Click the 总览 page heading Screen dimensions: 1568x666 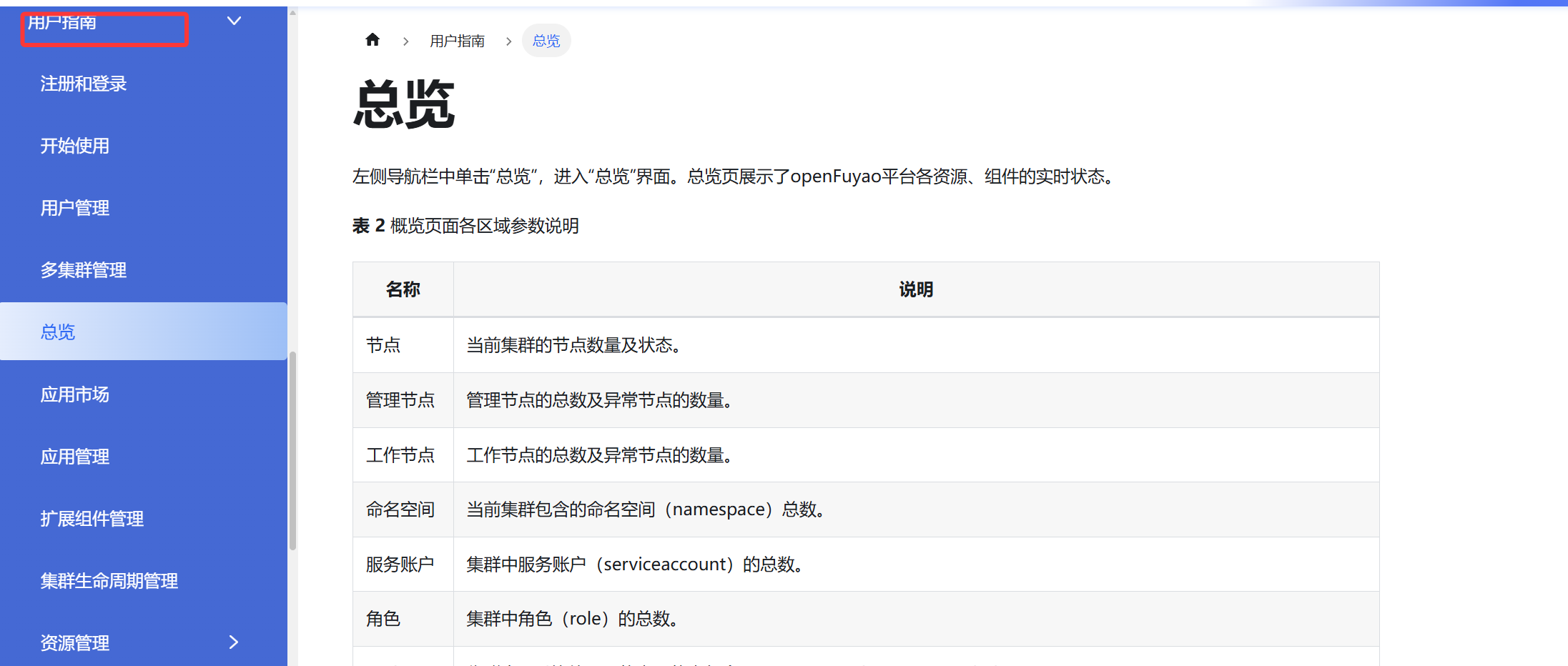coord(404,104)
